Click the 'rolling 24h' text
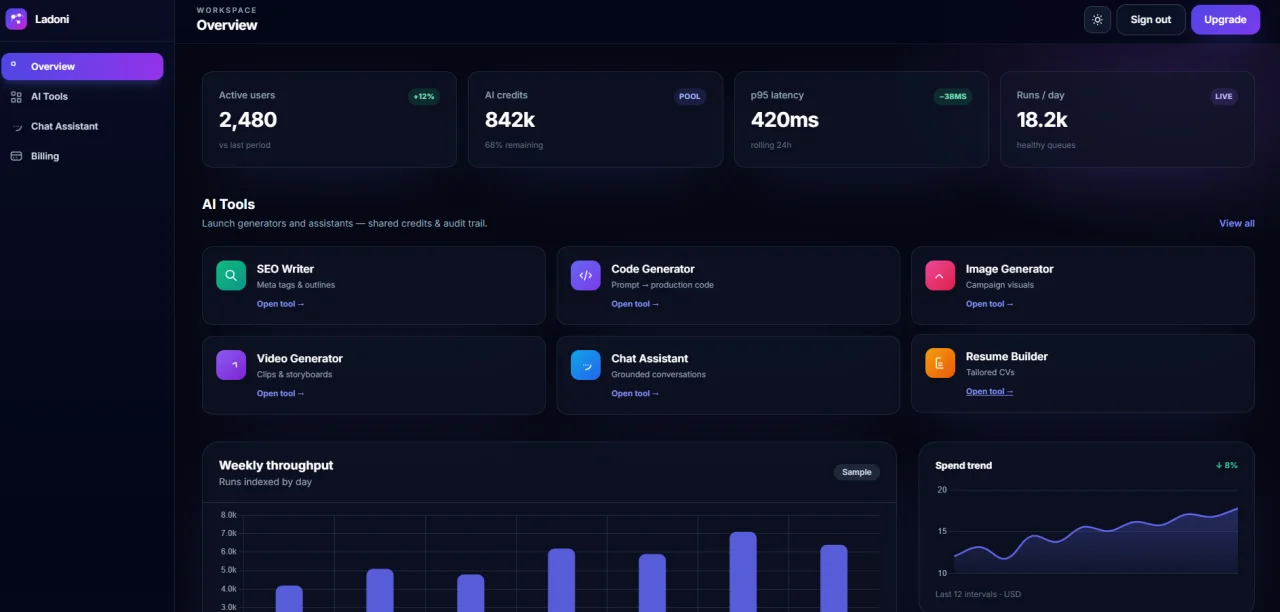The image size is (1280, 612). click(x=772, y=146)
